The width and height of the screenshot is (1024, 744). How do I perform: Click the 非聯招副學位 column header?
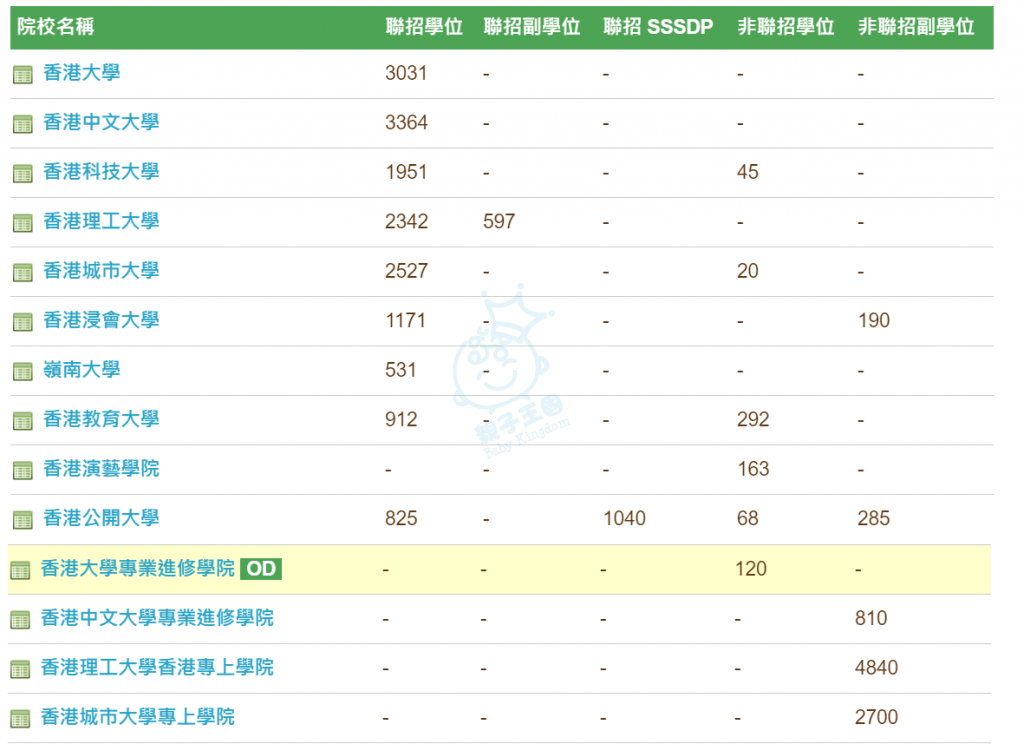pyautogui.click(x=915, y=27)
